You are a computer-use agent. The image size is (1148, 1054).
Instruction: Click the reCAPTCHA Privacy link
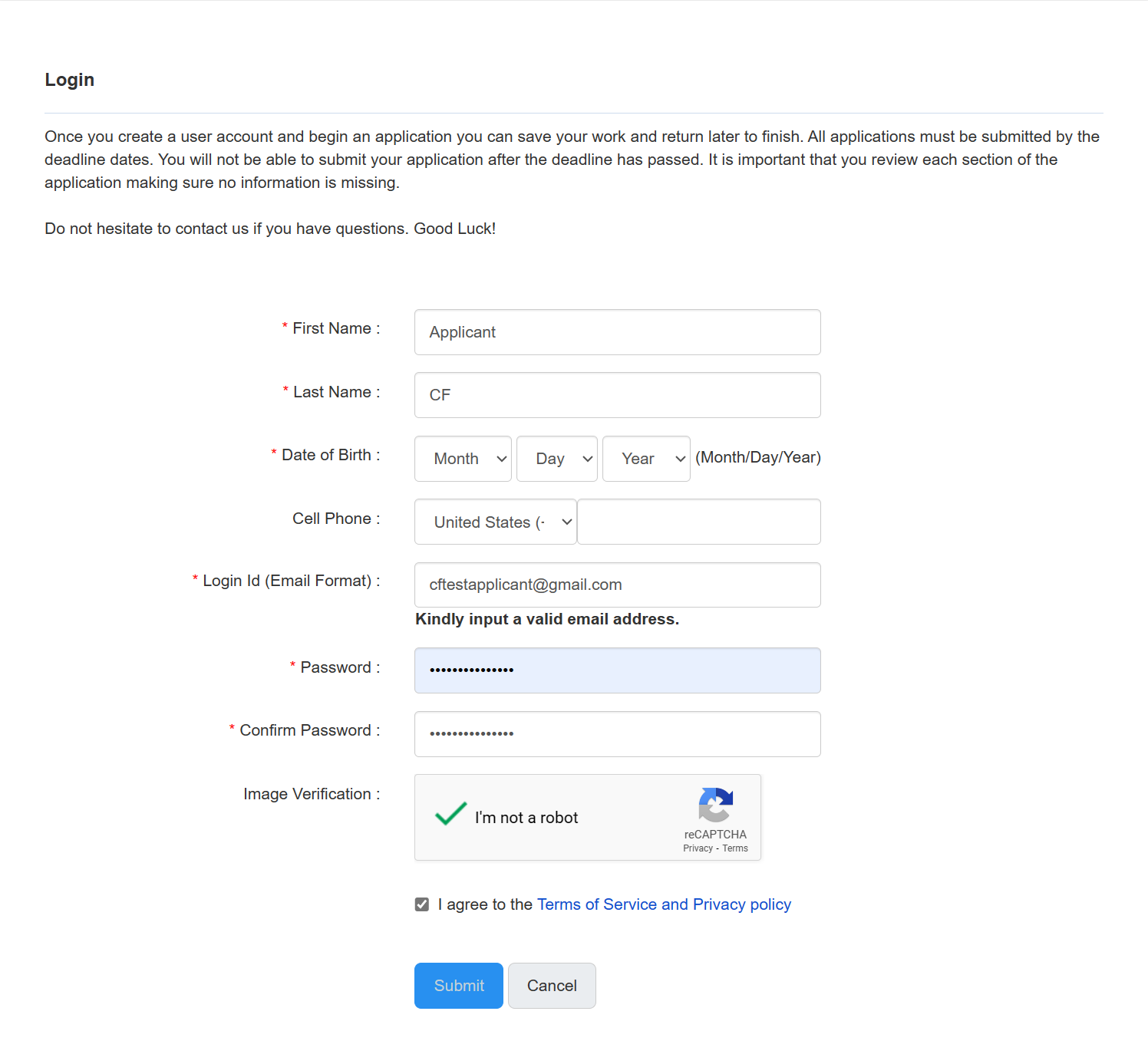(698, 848)
